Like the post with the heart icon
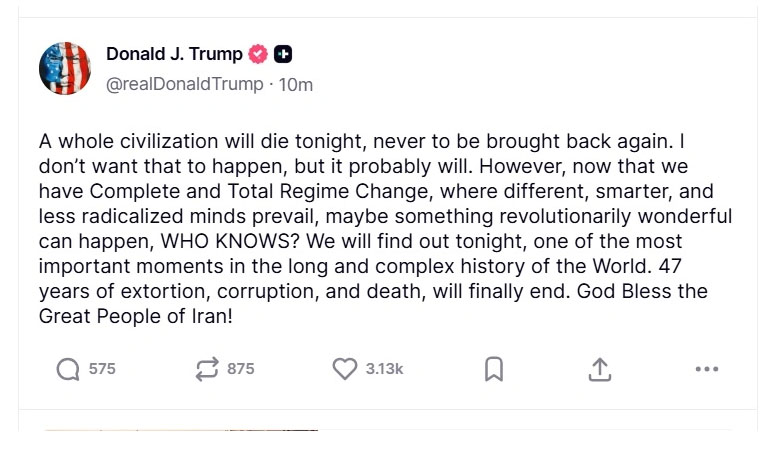This screenshot has height=456, width=775. click(x=345, y=369)
